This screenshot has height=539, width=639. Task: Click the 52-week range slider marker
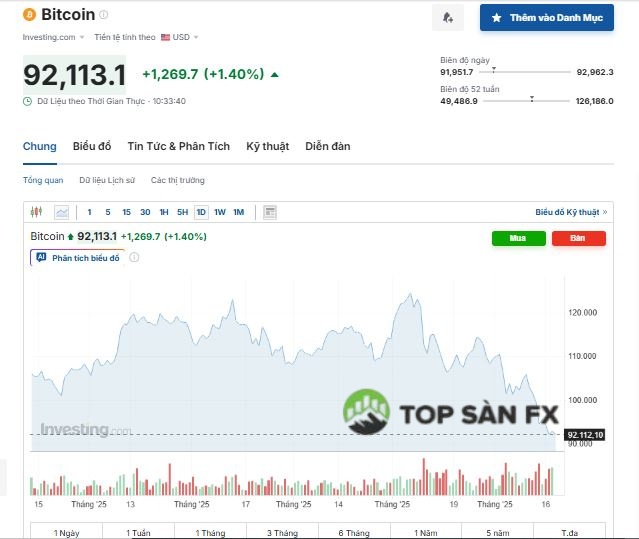click(531, 98)
